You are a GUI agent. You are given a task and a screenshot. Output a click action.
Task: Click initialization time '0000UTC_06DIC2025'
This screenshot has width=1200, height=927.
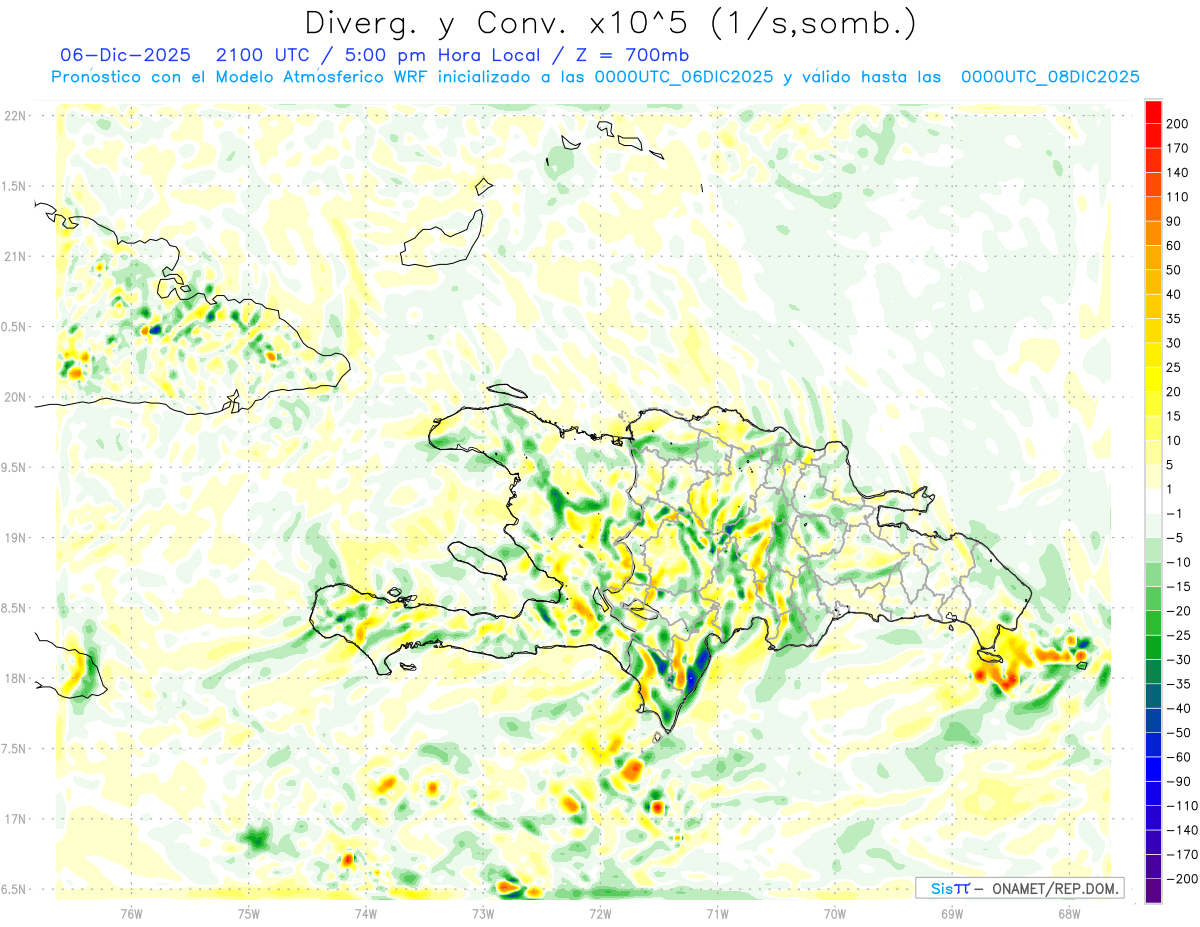point(684,77)
